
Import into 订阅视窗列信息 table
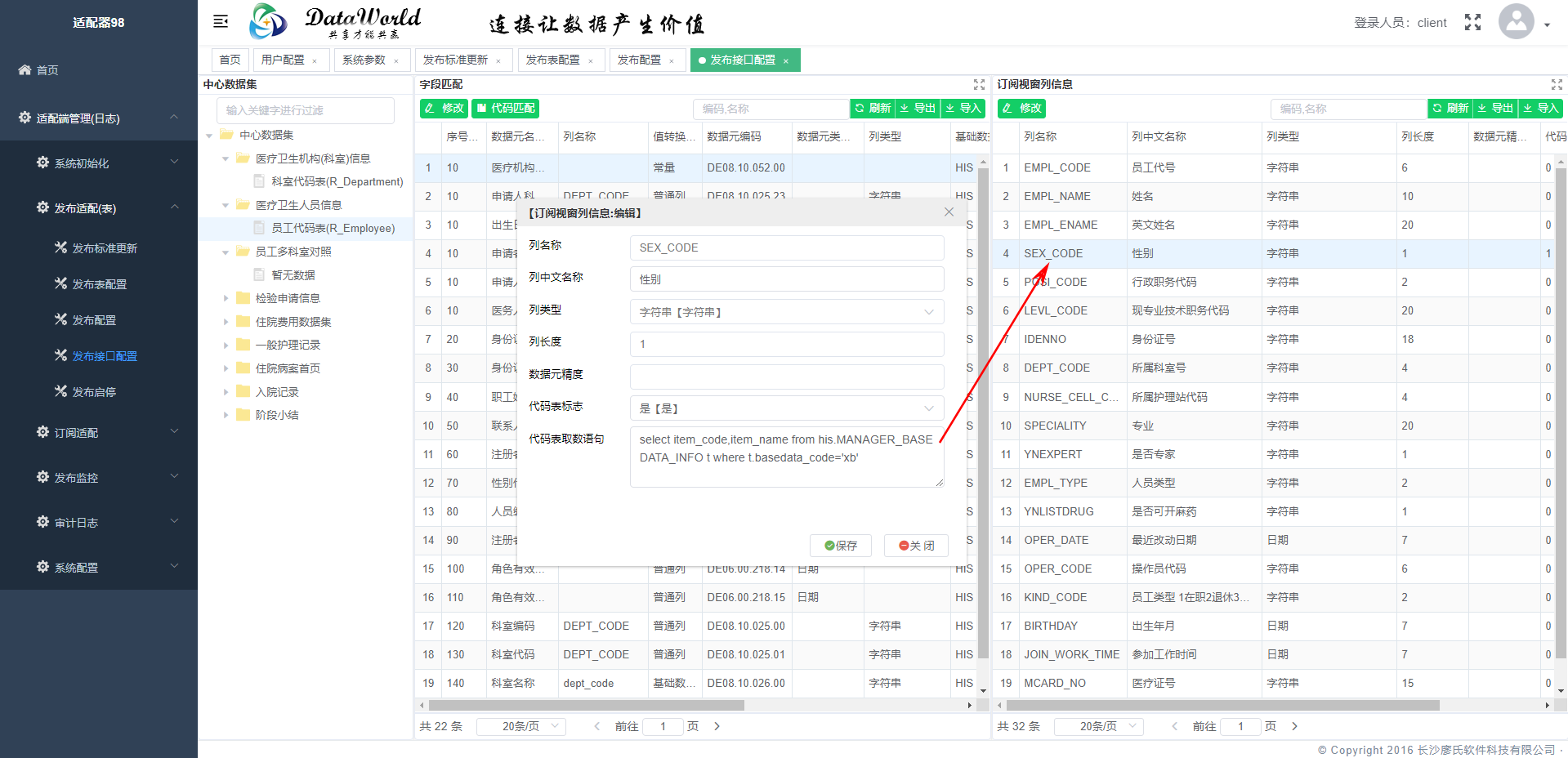click(x=1540, y=108)
